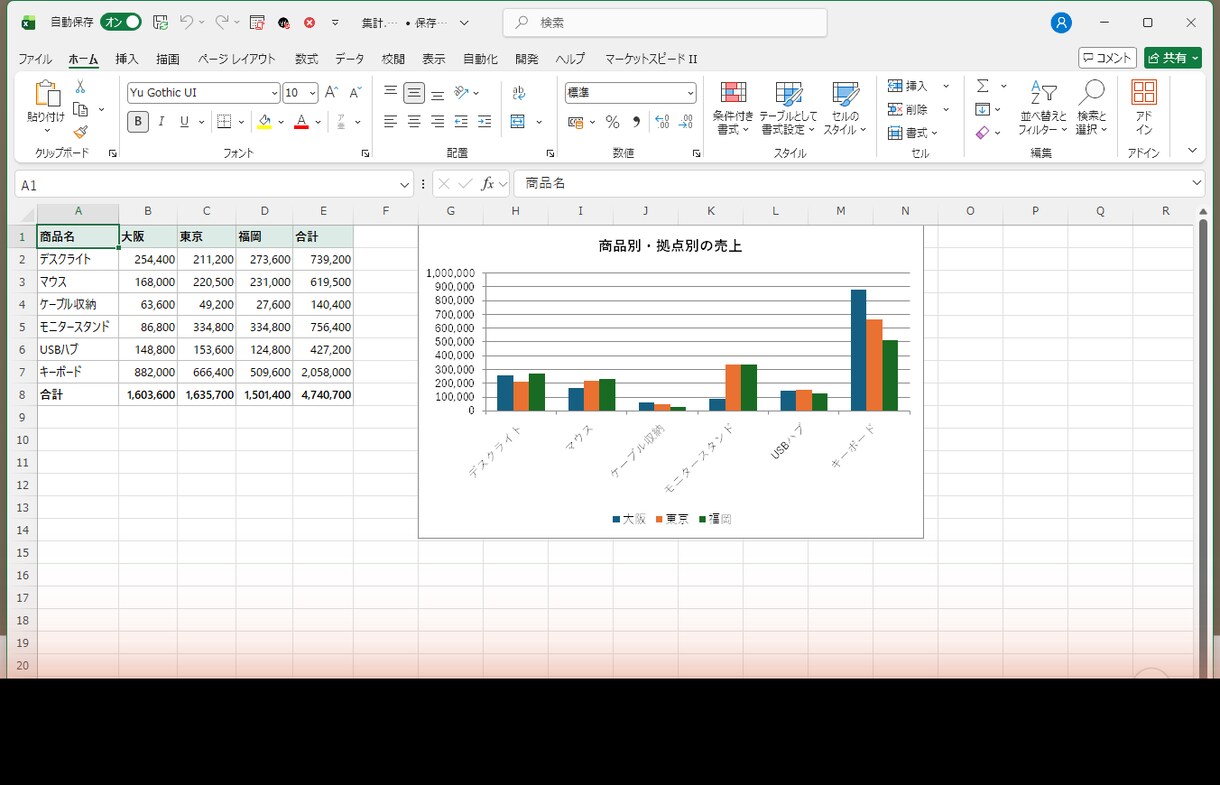Image resolution: width=1220 pixels, height=785 pixels.
Task: Click the Increase Decimal icon
Action: click(x=662, y=122)
